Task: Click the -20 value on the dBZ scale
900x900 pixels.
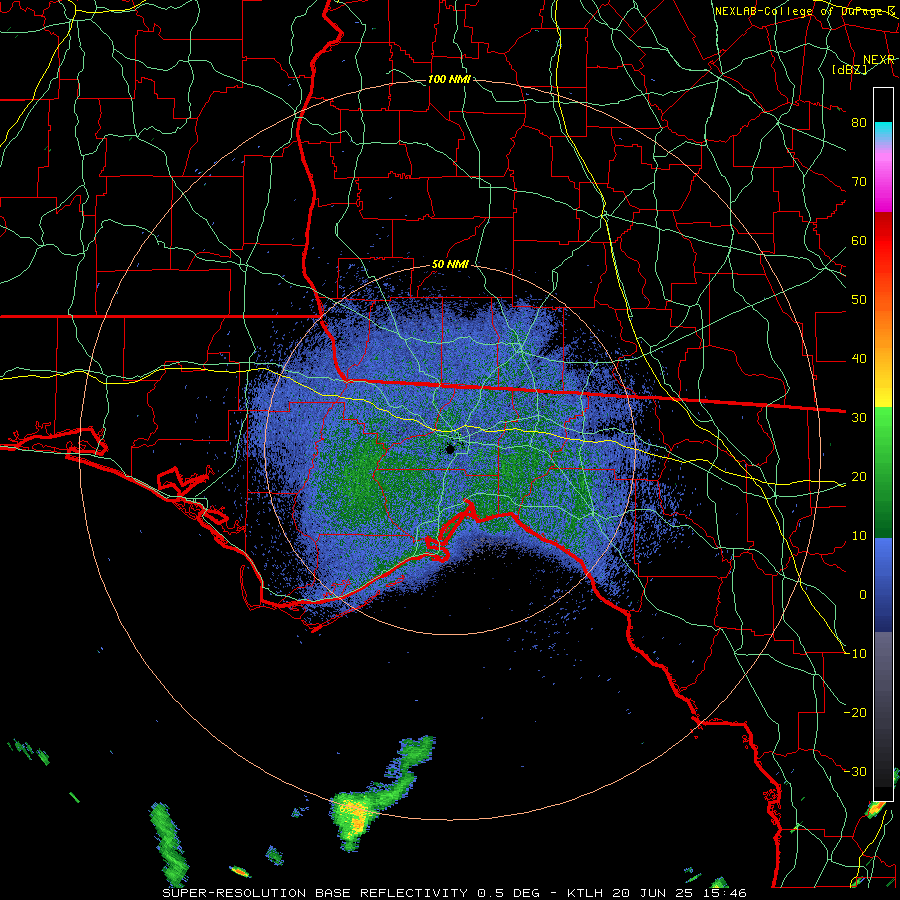Action: pos(856,712)
